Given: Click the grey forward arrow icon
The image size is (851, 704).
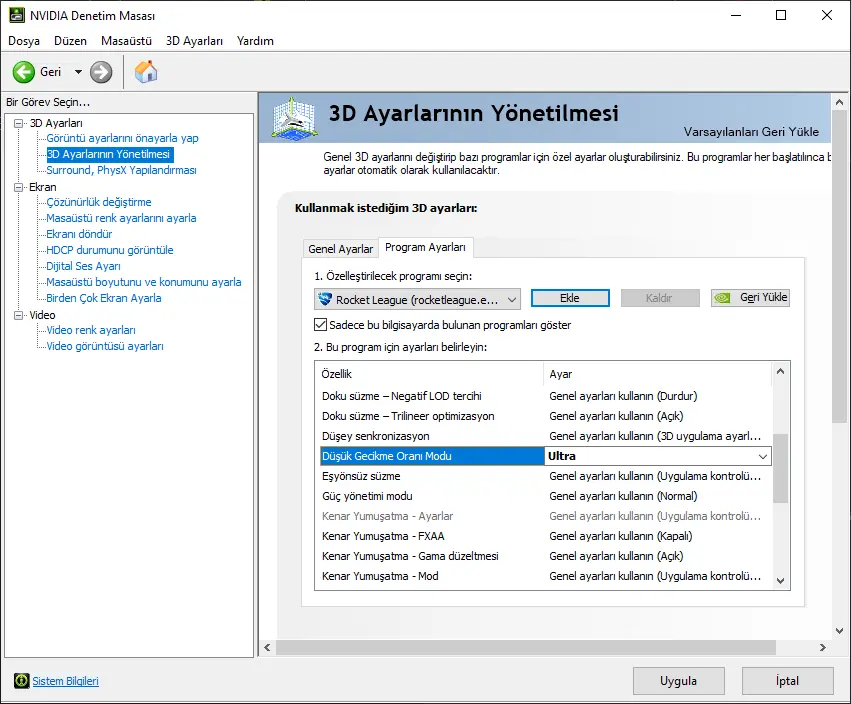Looking at the screenshot, I should pos(101,72).
